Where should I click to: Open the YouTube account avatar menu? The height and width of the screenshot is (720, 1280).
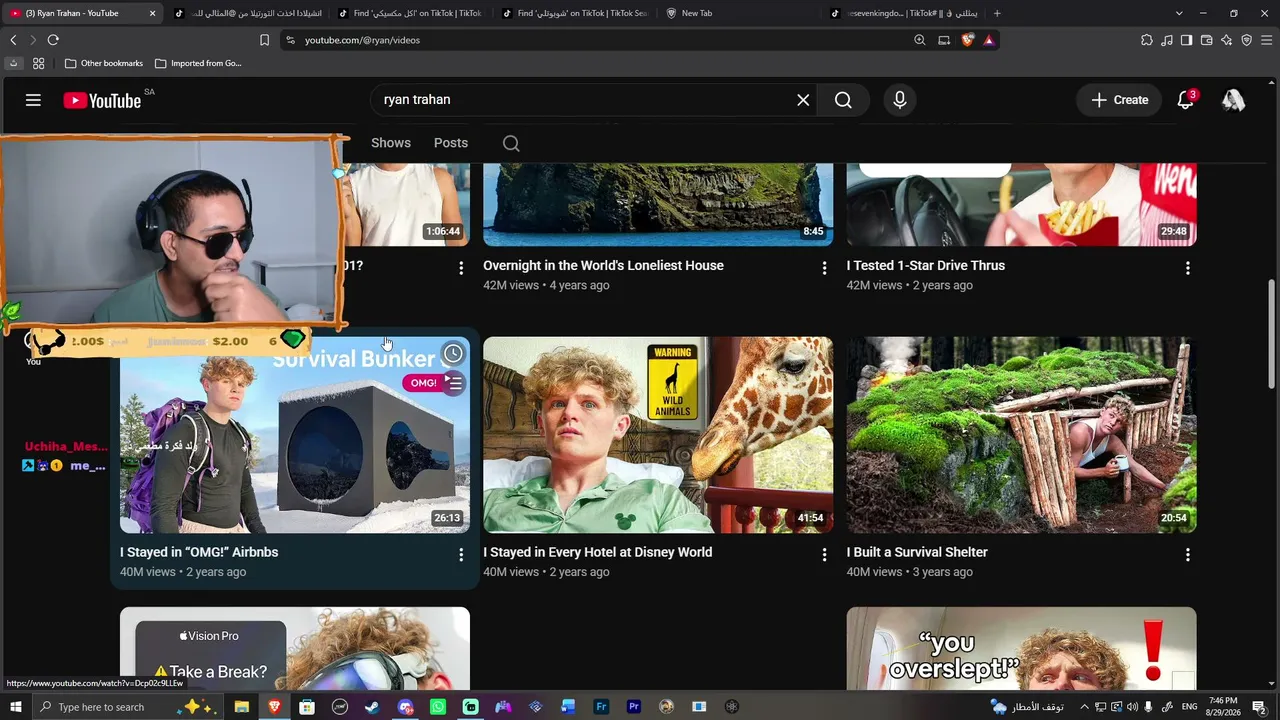point(1234,100)
